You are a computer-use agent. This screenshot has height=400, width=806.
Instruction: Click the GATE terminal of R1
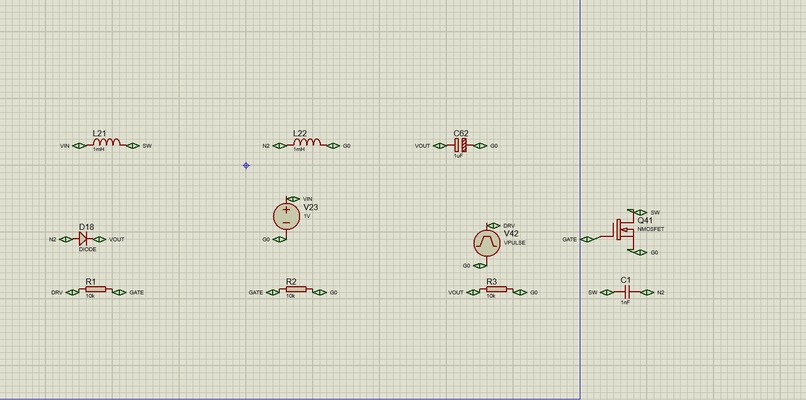[119, 293]
